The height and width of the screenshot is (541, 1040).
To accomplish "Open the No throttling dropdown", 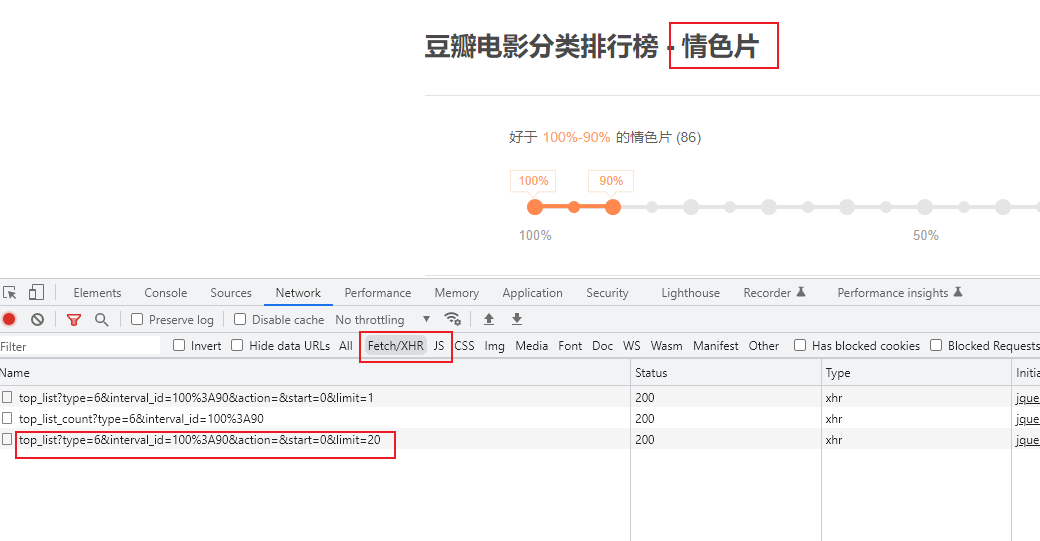I will pyautogui.click(x=383, y=320).
